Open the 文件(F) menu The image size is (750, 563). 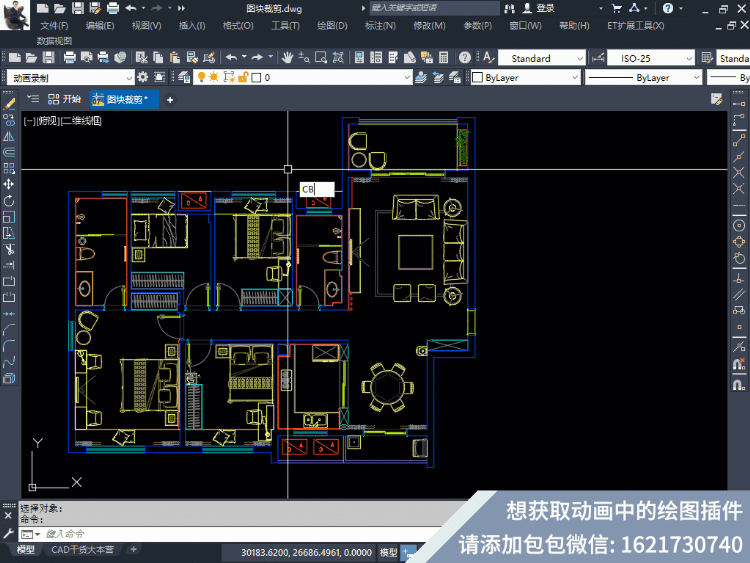point(54,26)
